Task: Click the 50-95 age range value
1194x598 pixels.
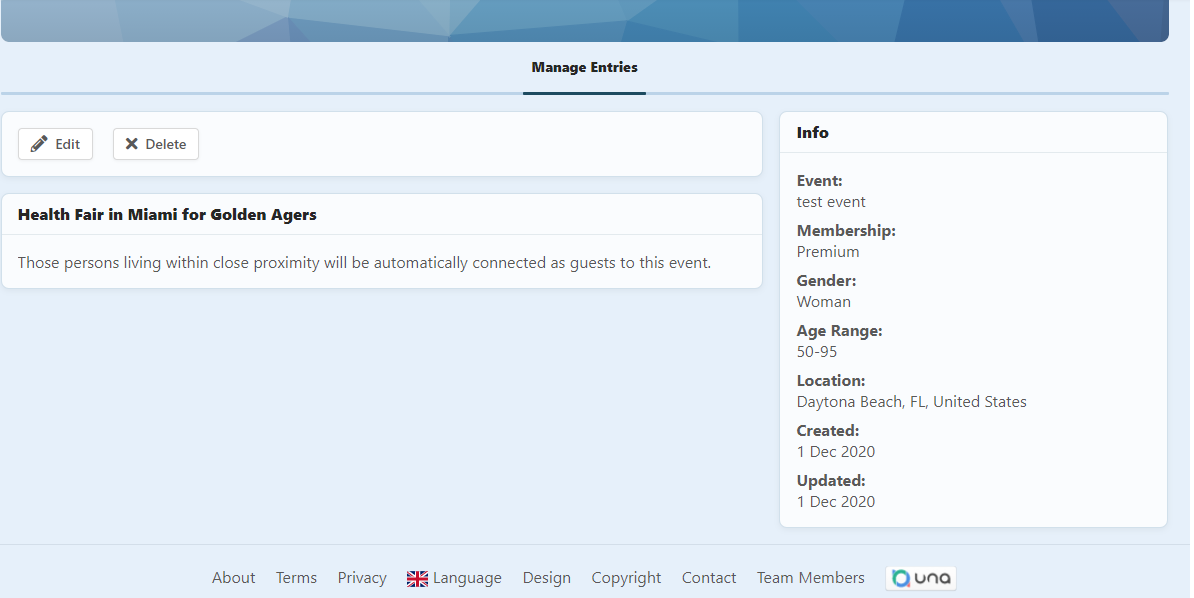Action: [817, 352]
